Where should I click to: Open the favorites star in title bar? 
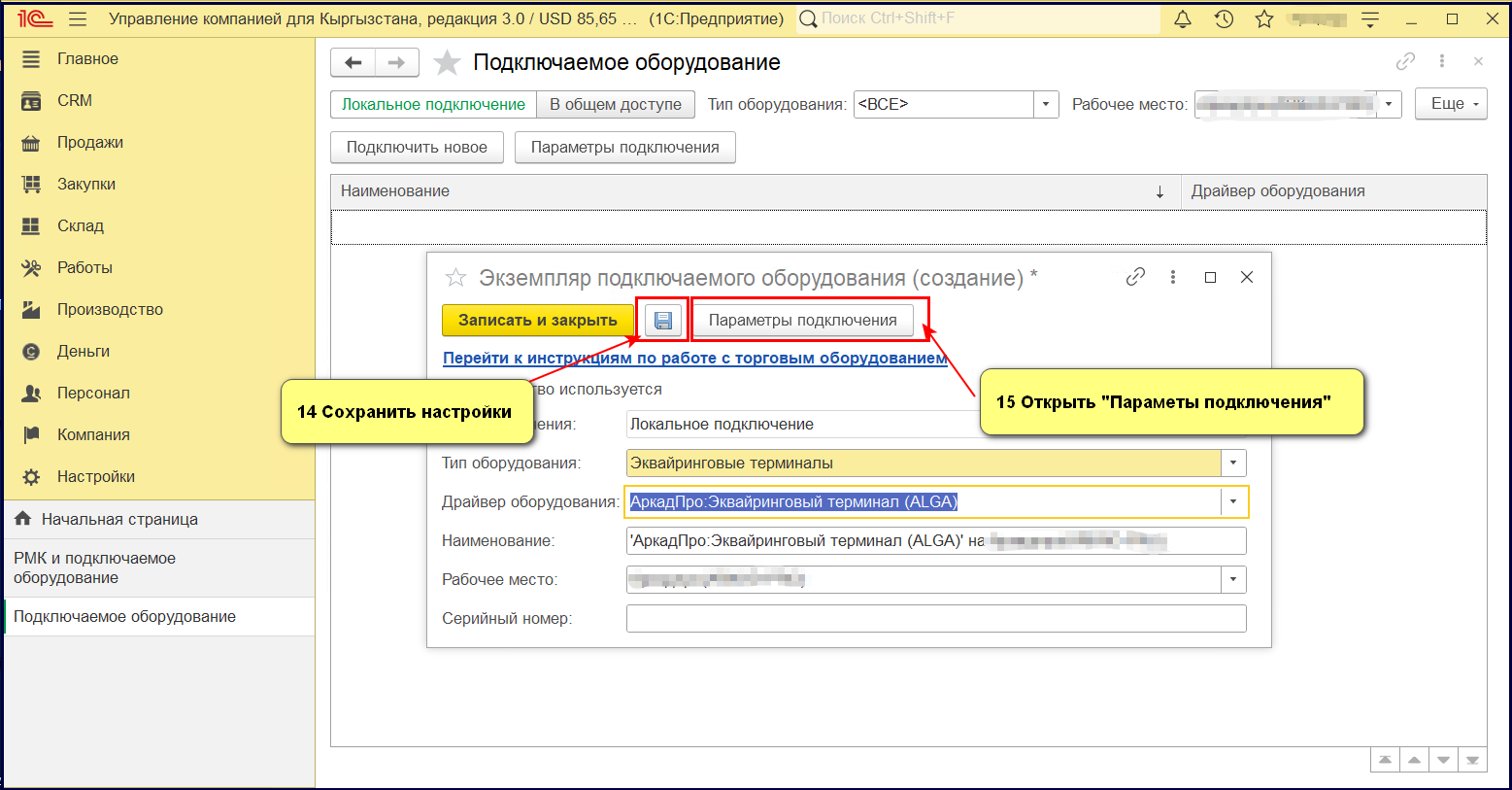[1263, 19]
